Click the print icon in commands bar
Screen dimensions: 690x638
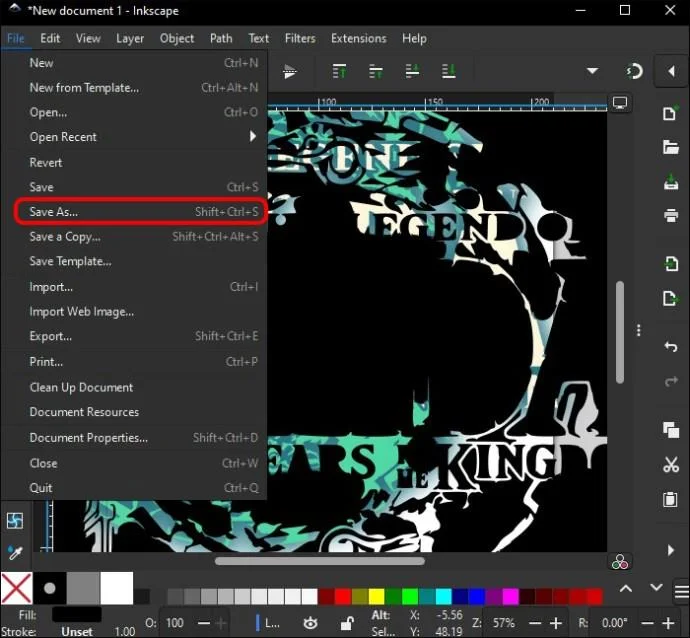click(x=671, y=215)
